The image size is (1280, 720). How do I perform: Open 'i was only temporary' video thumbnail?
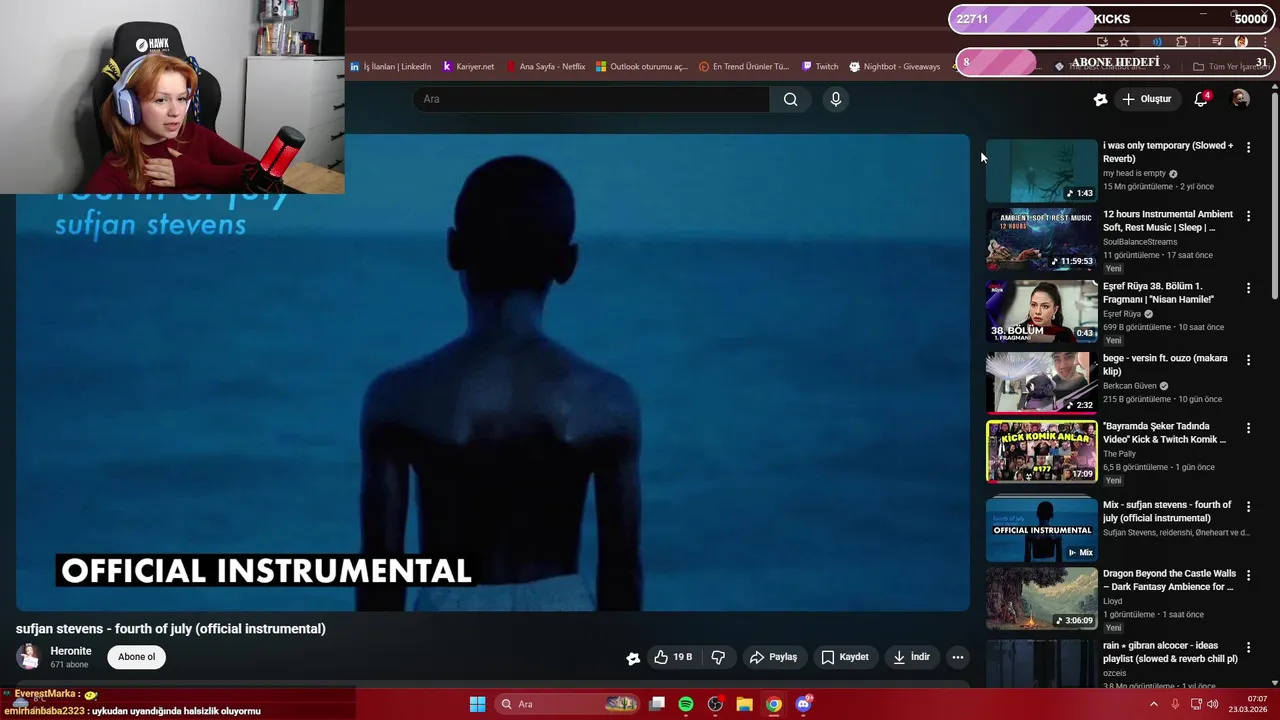point(1041,171)
